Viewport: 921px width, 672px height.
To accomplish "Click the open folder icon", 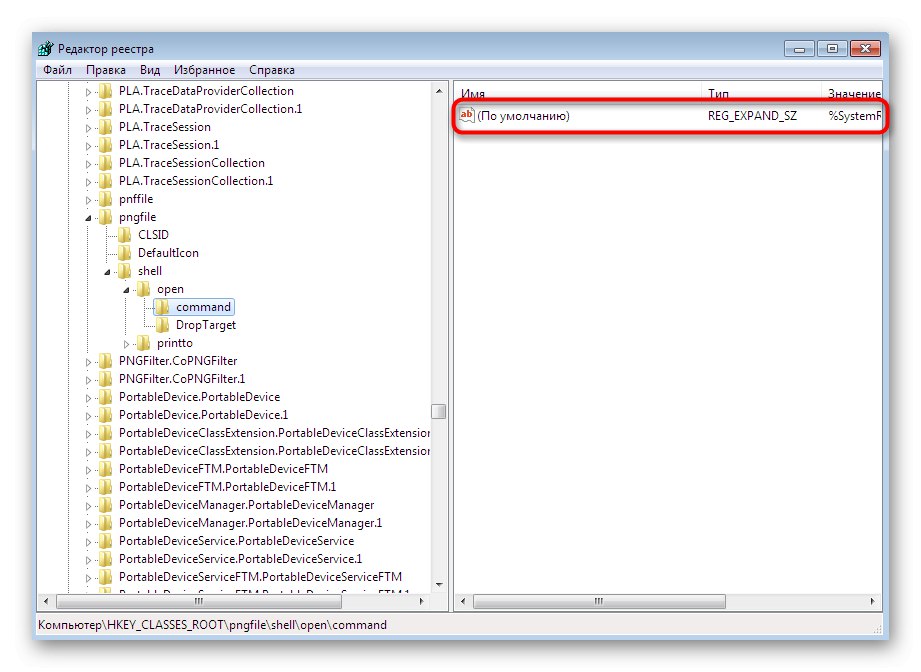I will 143,289.
